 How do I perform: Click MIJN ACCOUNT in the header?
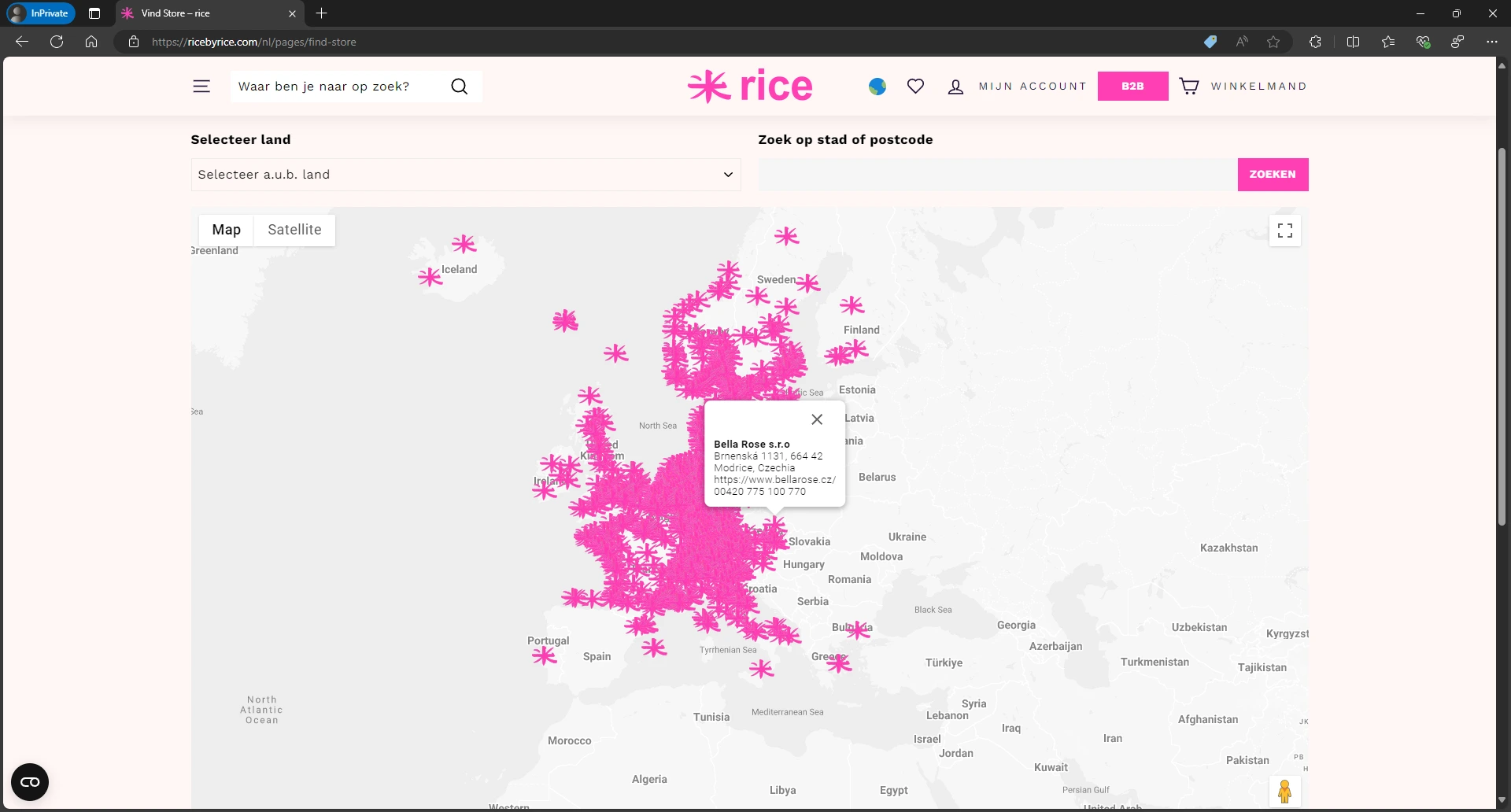click(1032, 87)
